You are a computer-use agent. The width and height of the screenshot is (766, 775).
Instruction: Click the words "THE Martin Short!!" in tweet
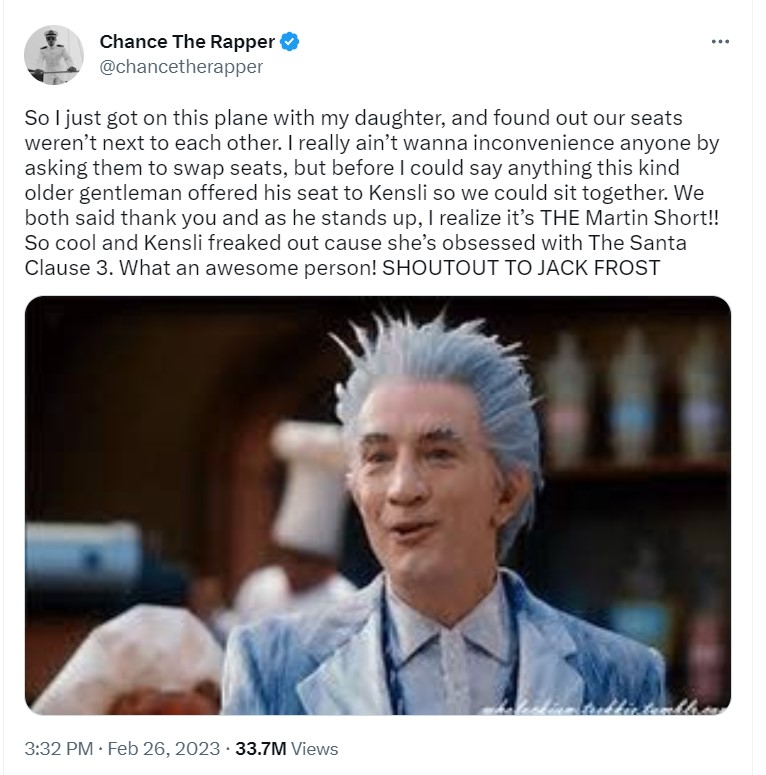coord(629,218)
